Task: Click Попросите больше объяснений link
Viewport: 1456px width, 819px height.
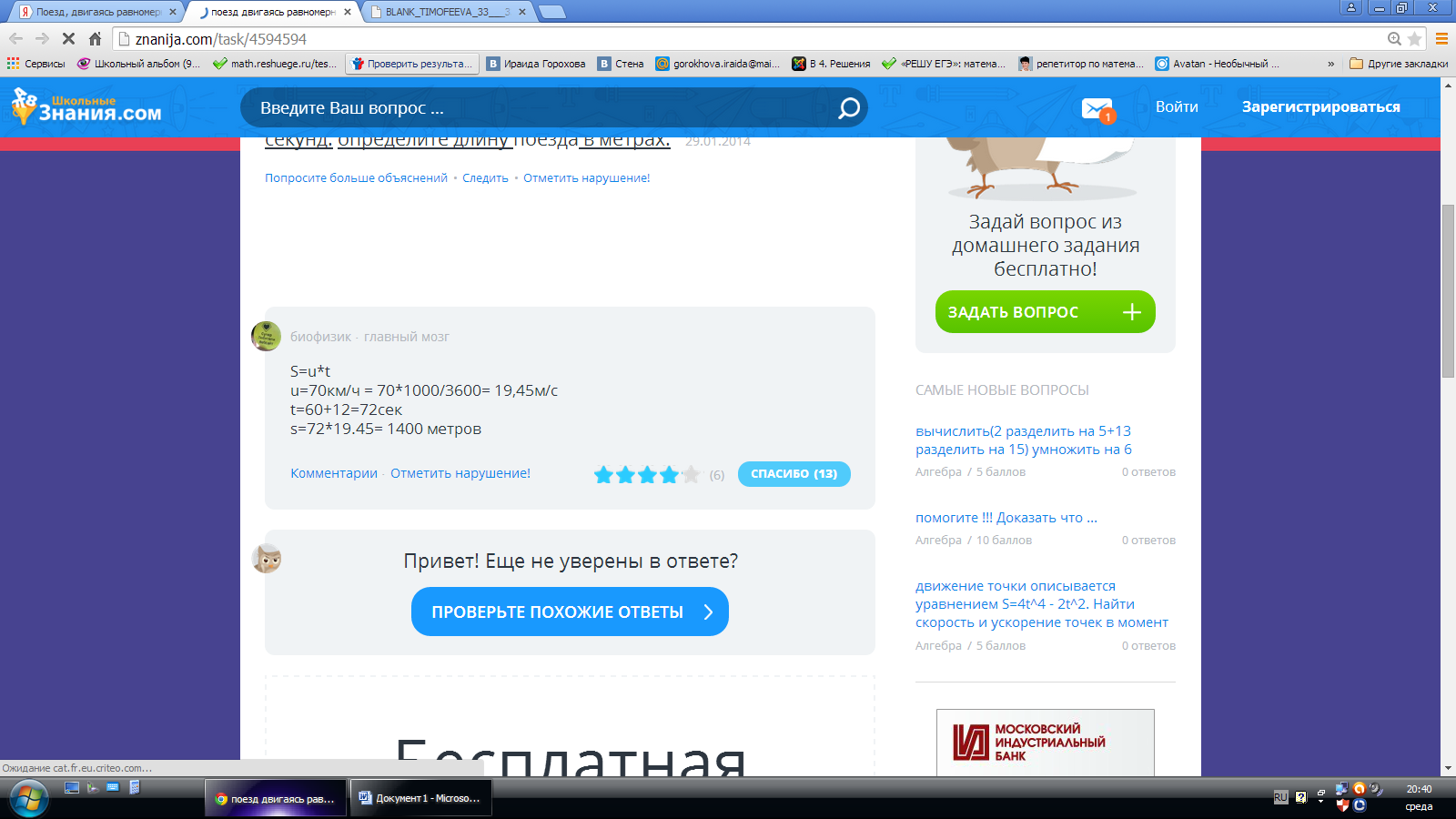Action: 356,178
